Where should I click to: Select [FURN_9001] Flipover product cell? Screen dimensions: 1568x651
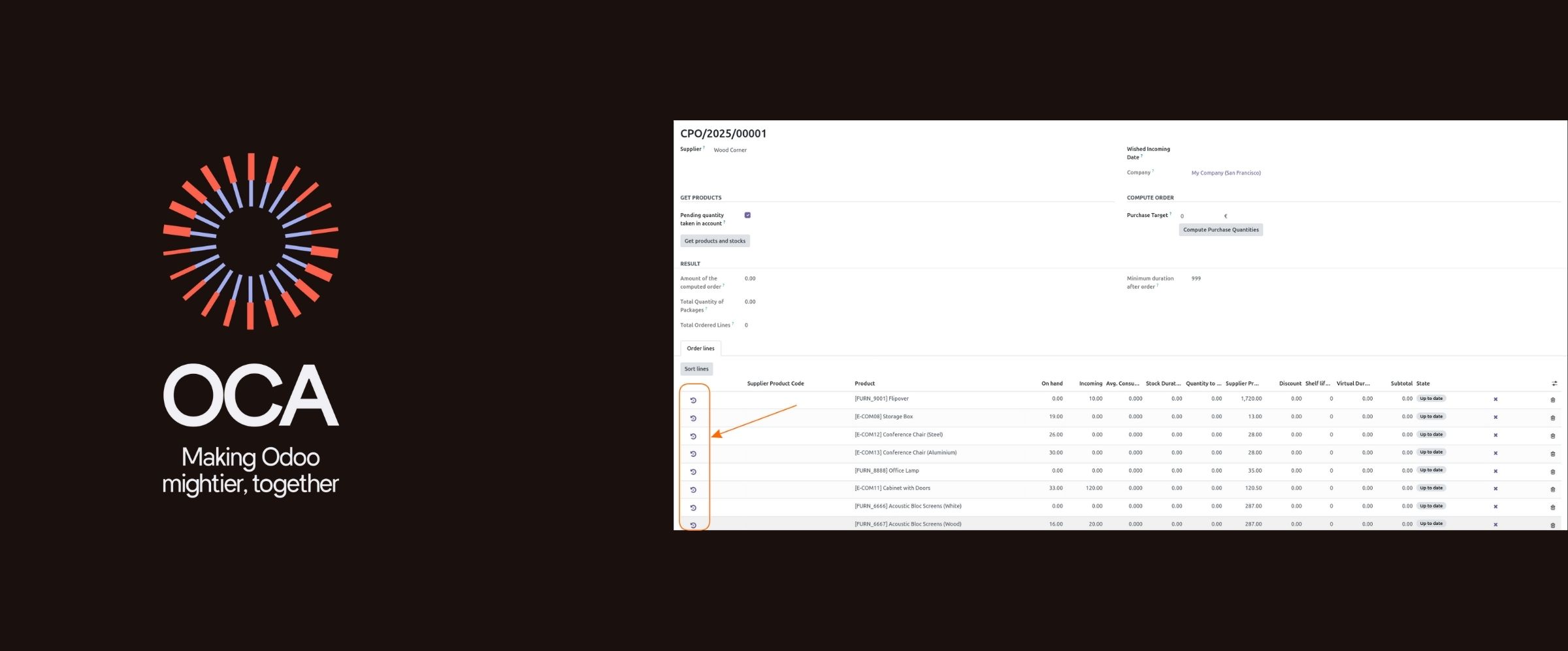(881, 399)
